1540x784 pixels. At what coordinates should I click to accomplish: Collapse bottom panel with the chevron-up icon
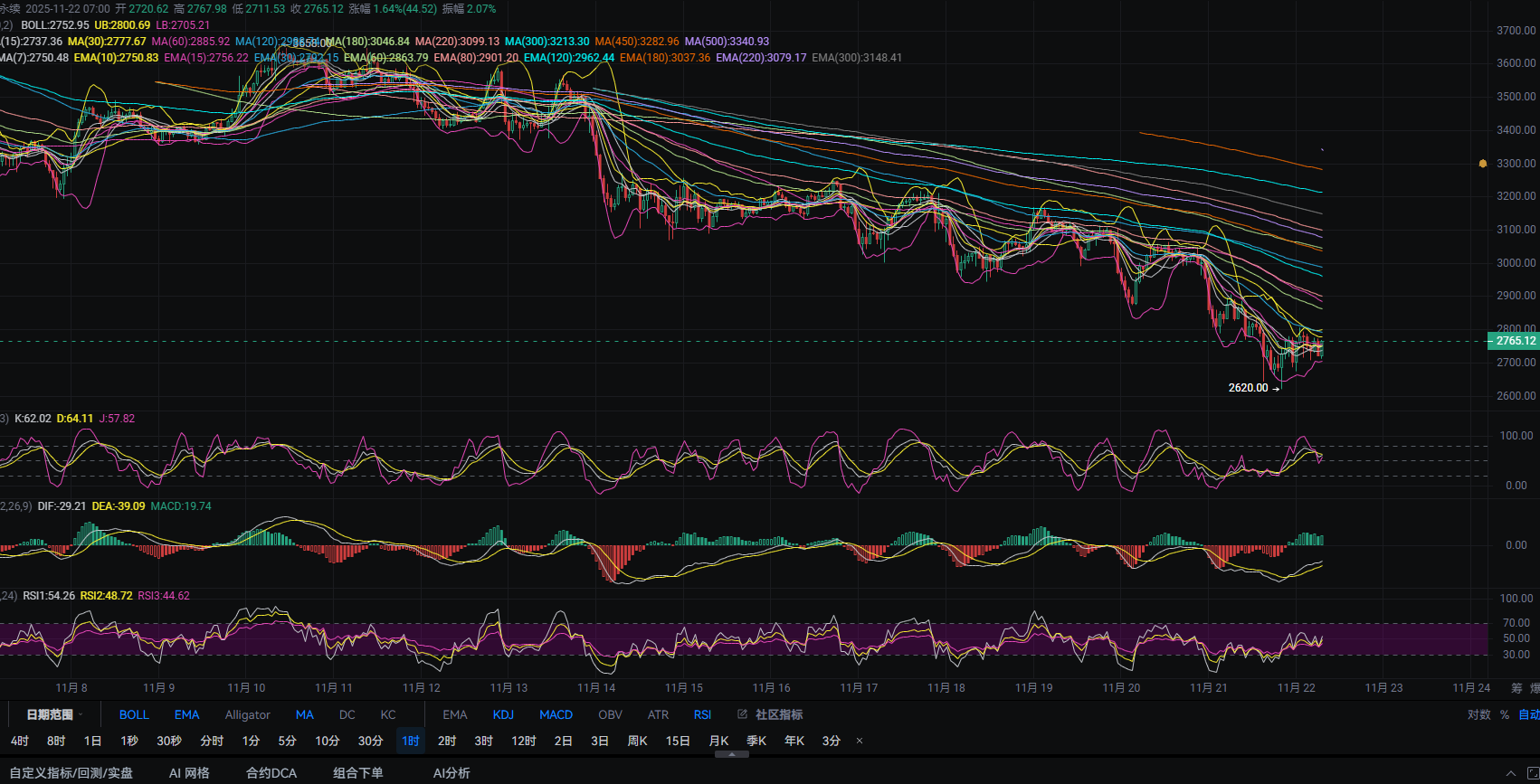tap(1510, 773)
